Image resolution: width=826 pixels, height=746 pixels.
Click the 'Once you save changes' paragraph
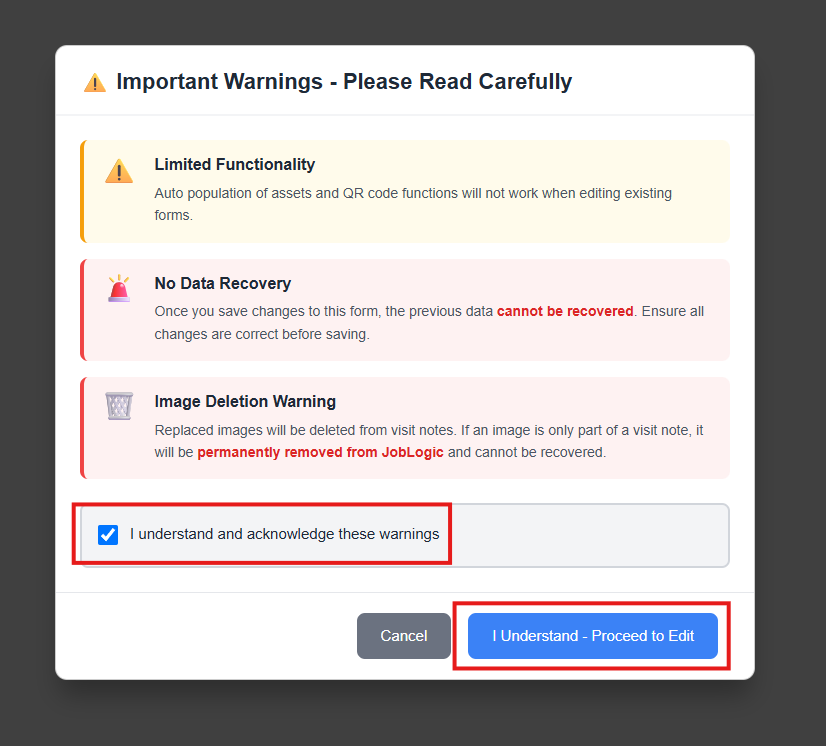point(429,322)
